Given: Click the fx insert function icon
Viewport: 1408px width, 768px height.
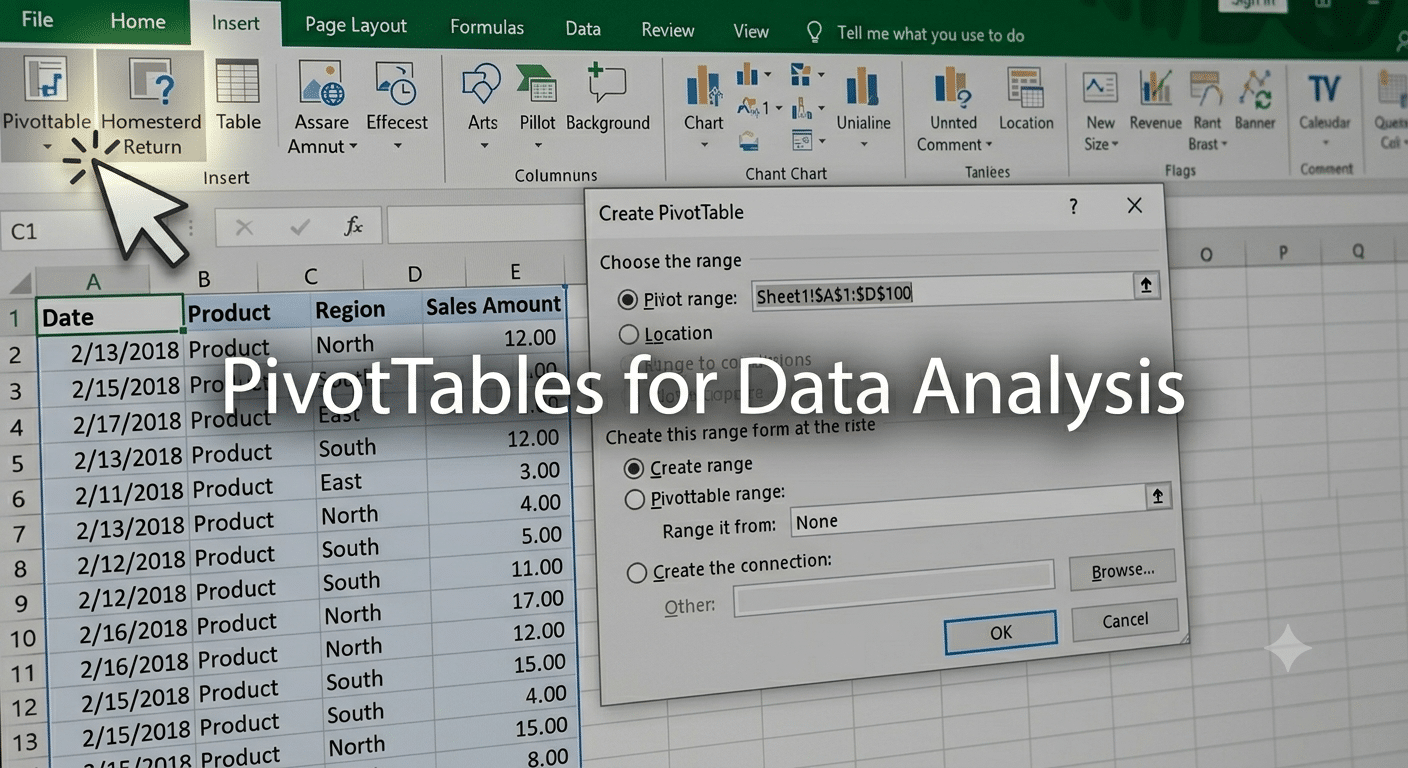Looking at the screenshot, I should [353, 227].
